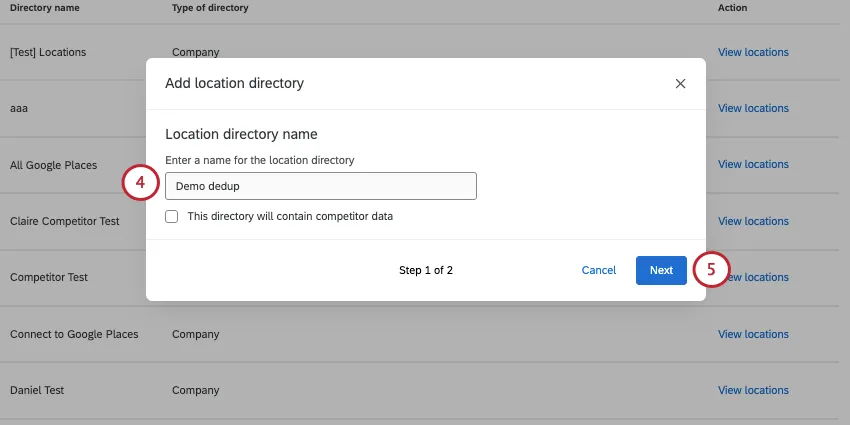Select the aaa directory name
Screen dimensions: 850x425
[18, 108]
